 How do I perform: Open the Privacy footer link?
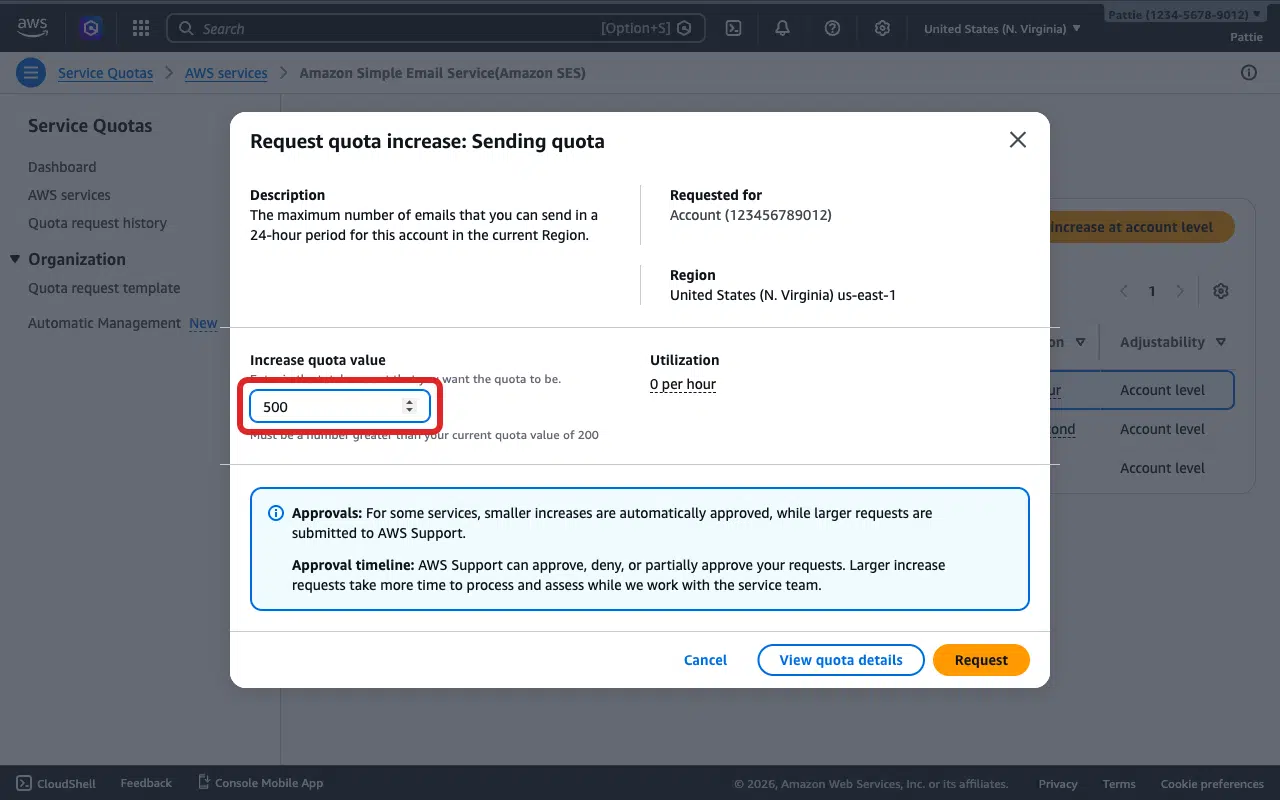coord(1058,784)
